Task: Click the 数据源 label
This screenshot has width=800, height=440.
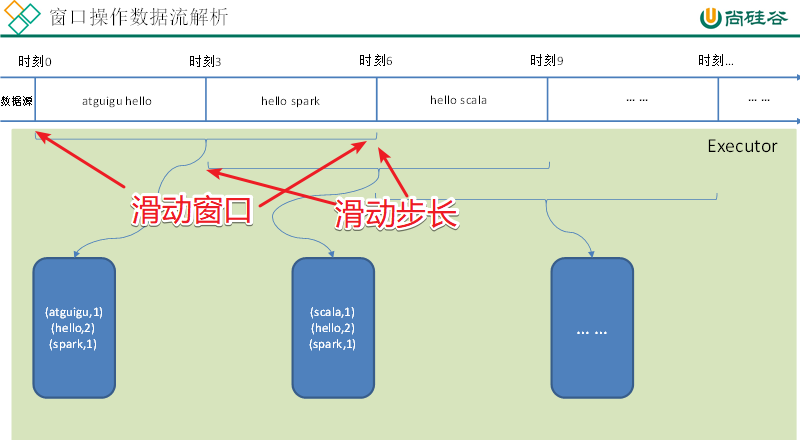Action: point(16,101)
